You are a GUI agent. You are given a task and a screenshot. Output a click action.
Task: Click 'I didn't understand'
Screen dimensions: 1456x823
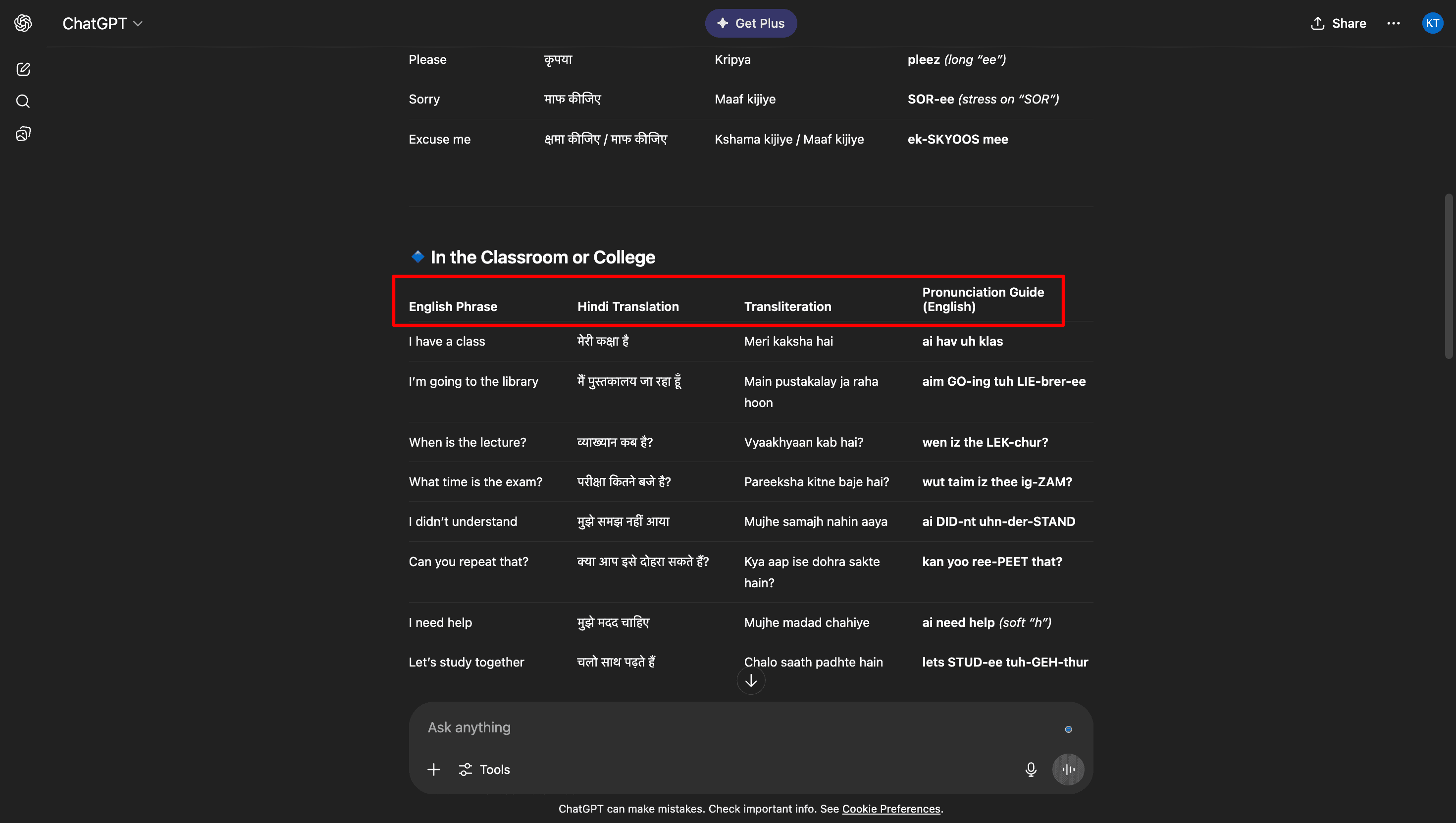(x=463, y=522)
